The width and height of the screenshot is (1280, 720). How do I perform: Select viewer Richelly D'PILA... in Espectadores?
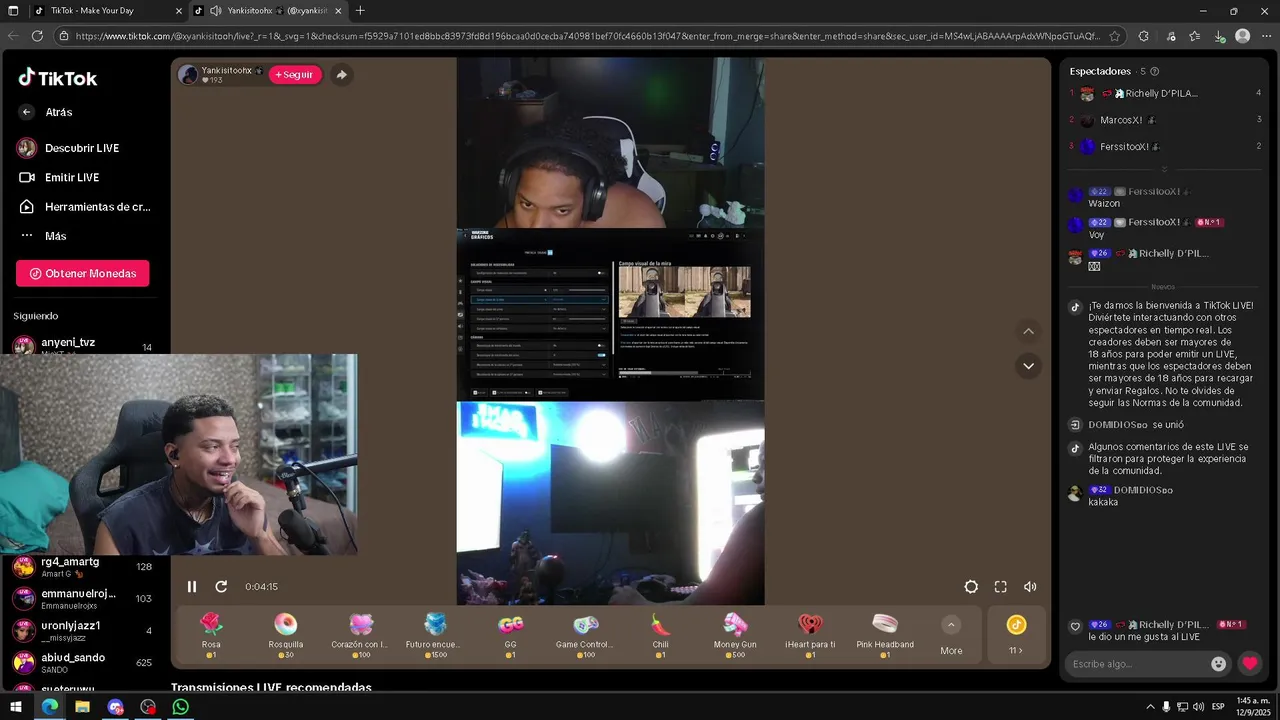1165,93
